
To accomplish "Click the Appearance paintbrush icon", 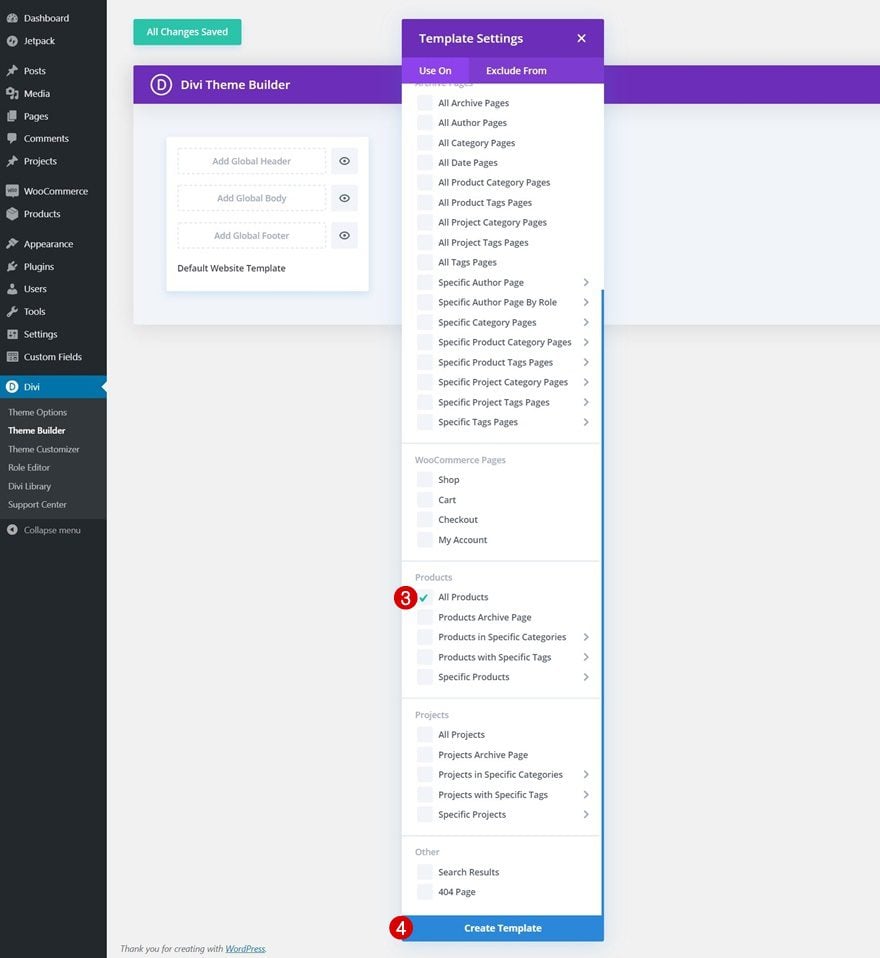I will (12, 244).
